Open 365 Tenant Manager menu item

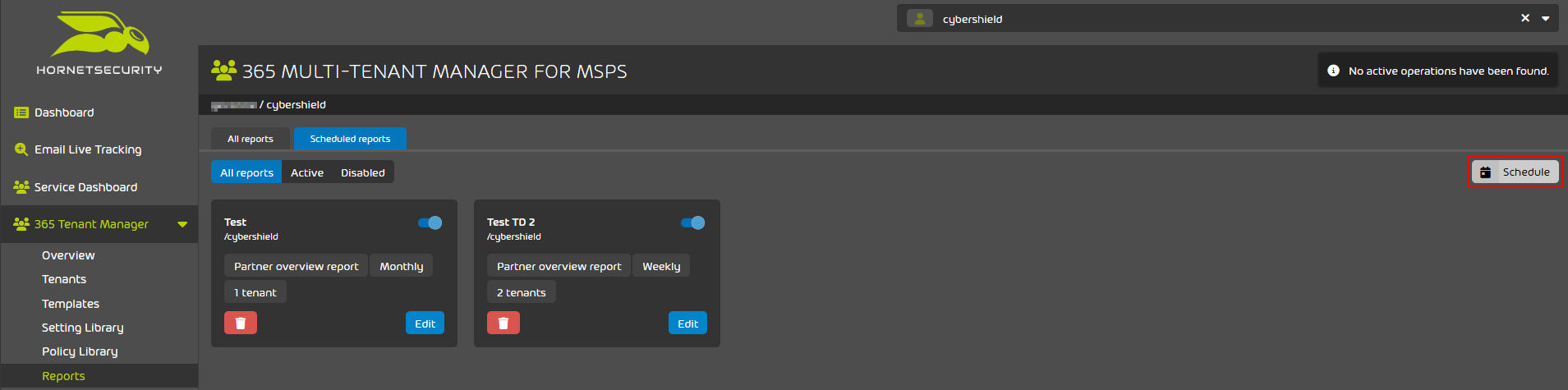click(x=99, y=224)
